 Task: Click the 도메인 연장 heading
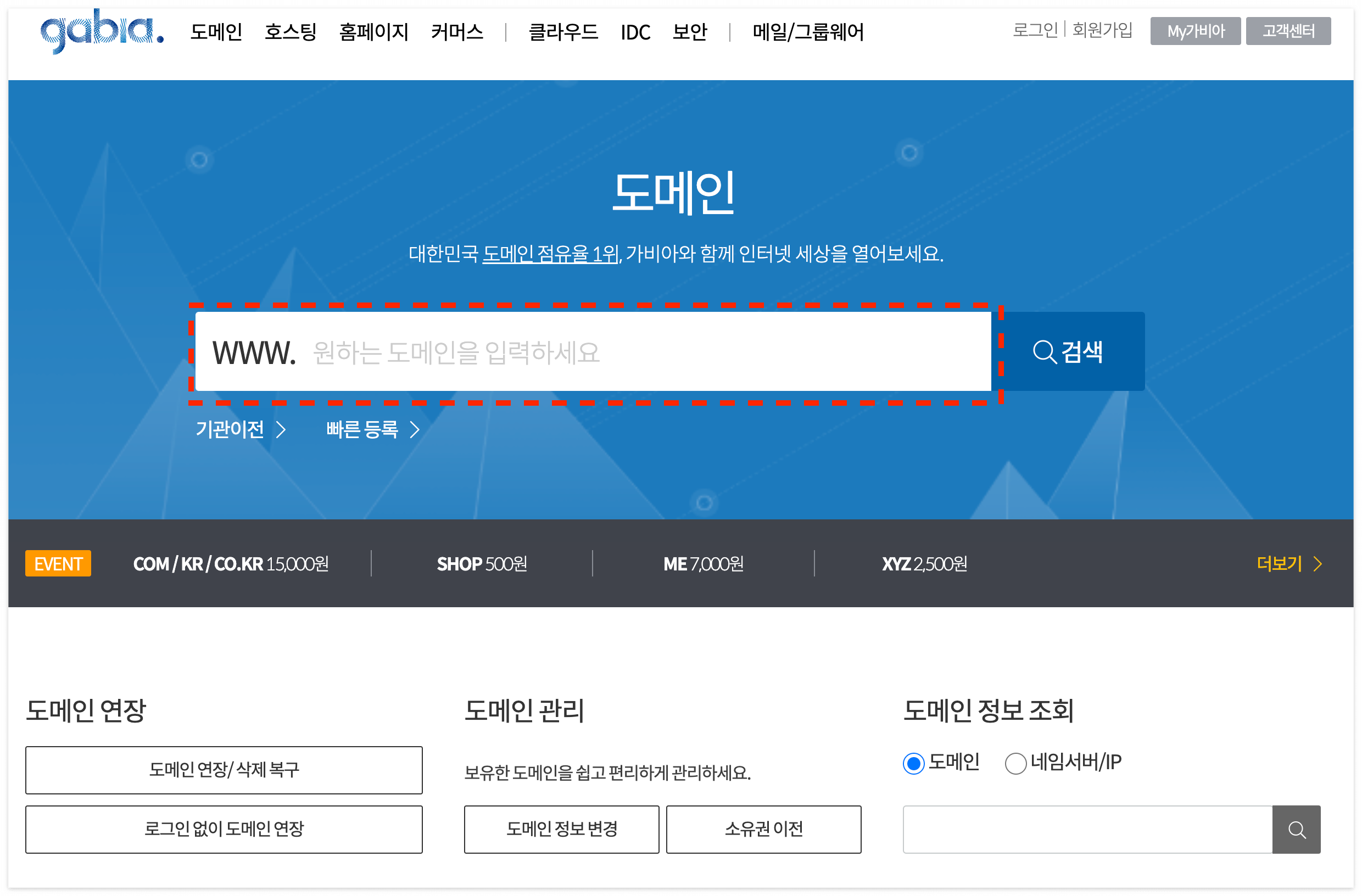(86, 710)
